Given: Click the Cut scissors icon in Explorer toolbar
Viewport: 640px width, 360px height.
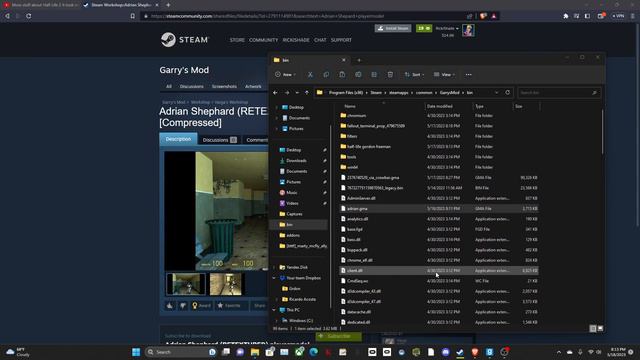Looking at the screenshot, I should point(310,75).
